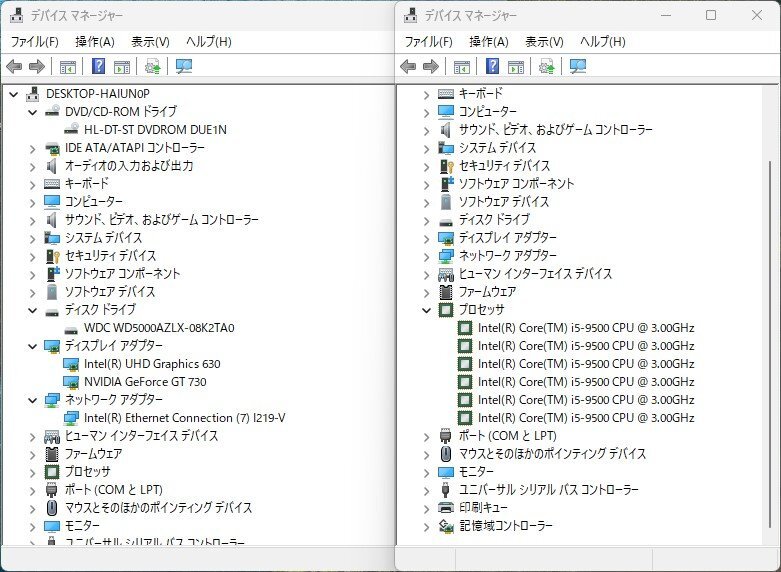This screenshot has width=781, height=572.
Task: Click 記憶域コントローラー icon in right window
Action: tap(446, 526)
